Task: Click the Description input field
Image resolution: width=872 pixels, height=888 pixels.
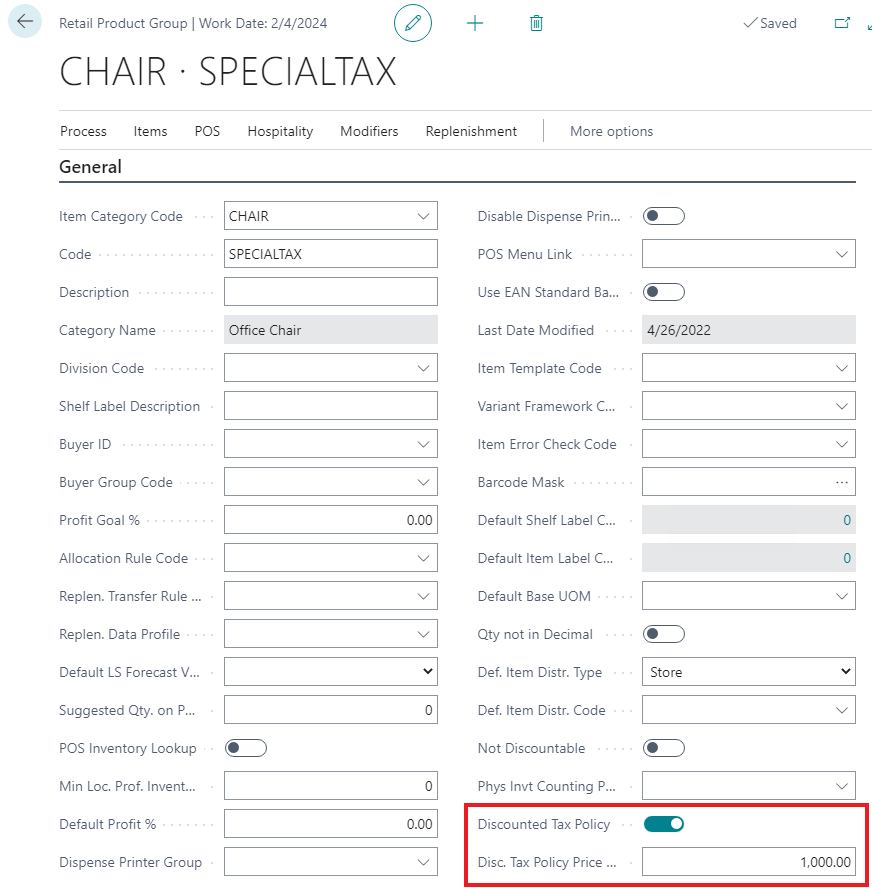Action: (331, 292)
